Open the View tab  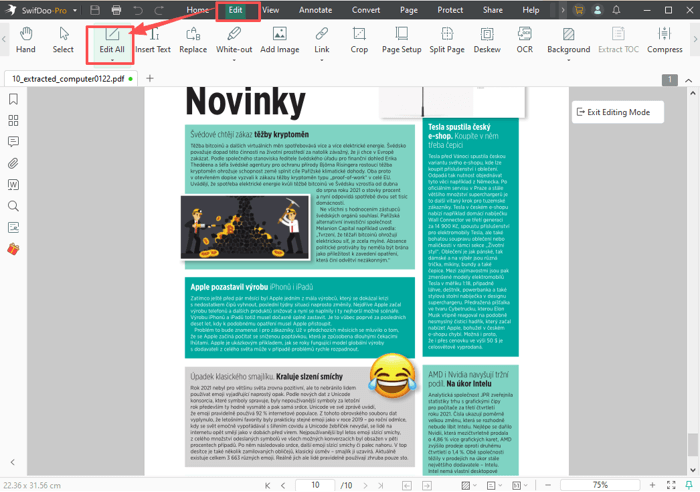(271, 10)
